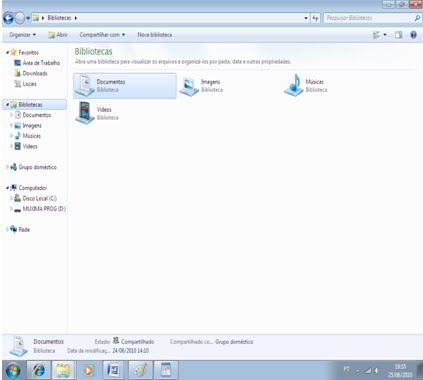Change the view mode icon
The height and width of the screenshot is (380, 423).
pyautogui.click(x=376, y=35)
